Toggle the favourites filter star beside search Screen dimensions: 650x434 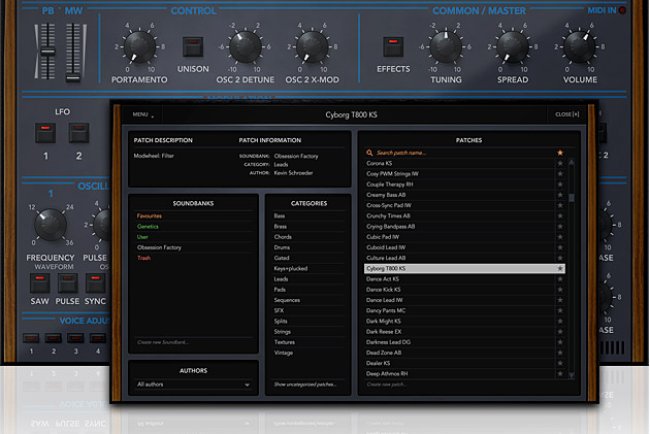point(560,153)
